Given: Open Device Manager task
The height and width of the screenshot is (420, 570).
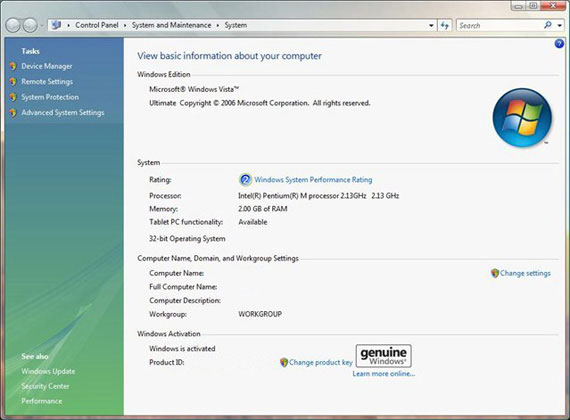Looking at the screenshot, I should pyautogui.click(x=47, y=66).
